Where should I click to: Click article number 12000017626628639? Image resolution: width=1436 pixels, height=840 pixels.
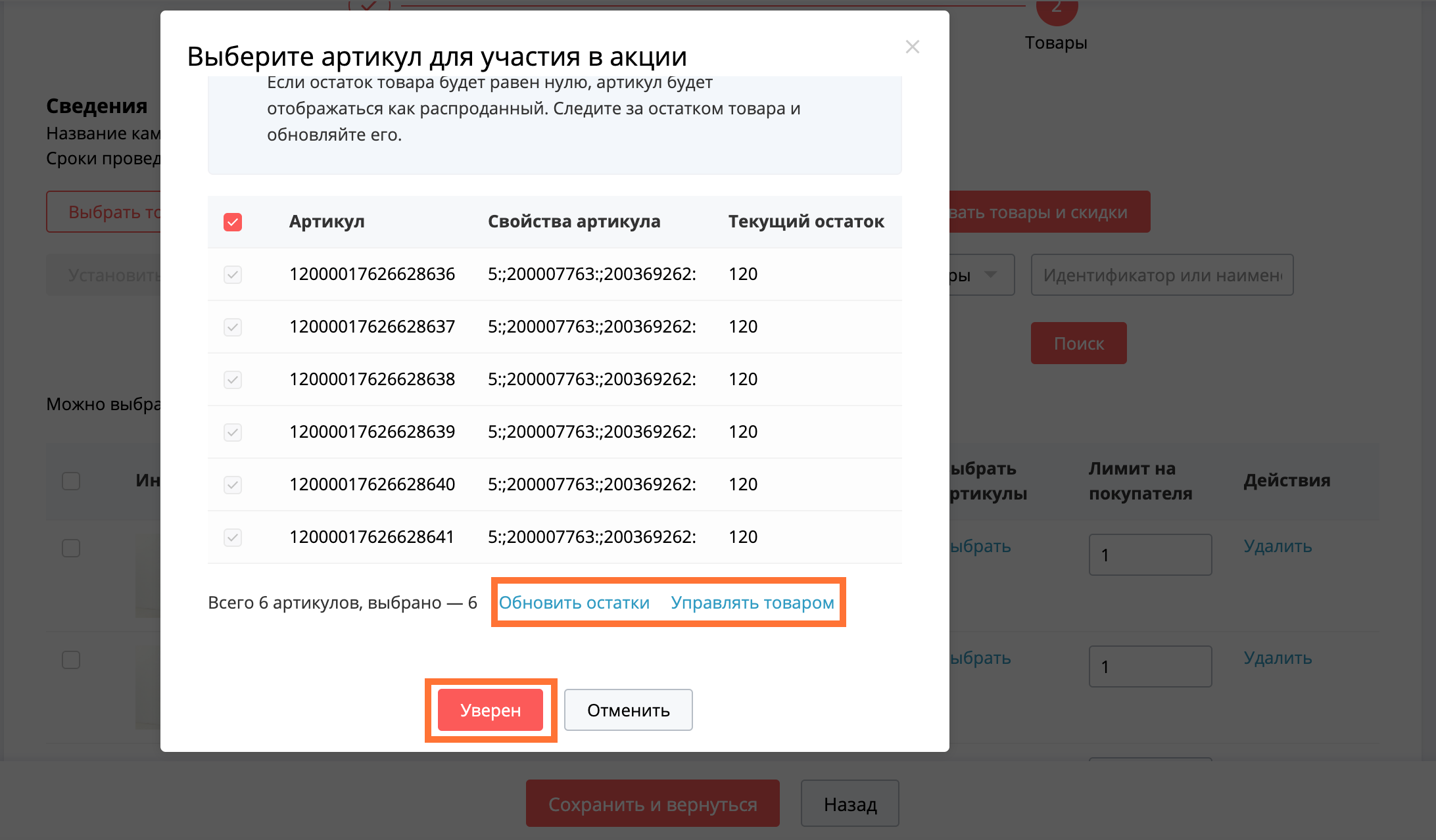click(x=372, y=432)
